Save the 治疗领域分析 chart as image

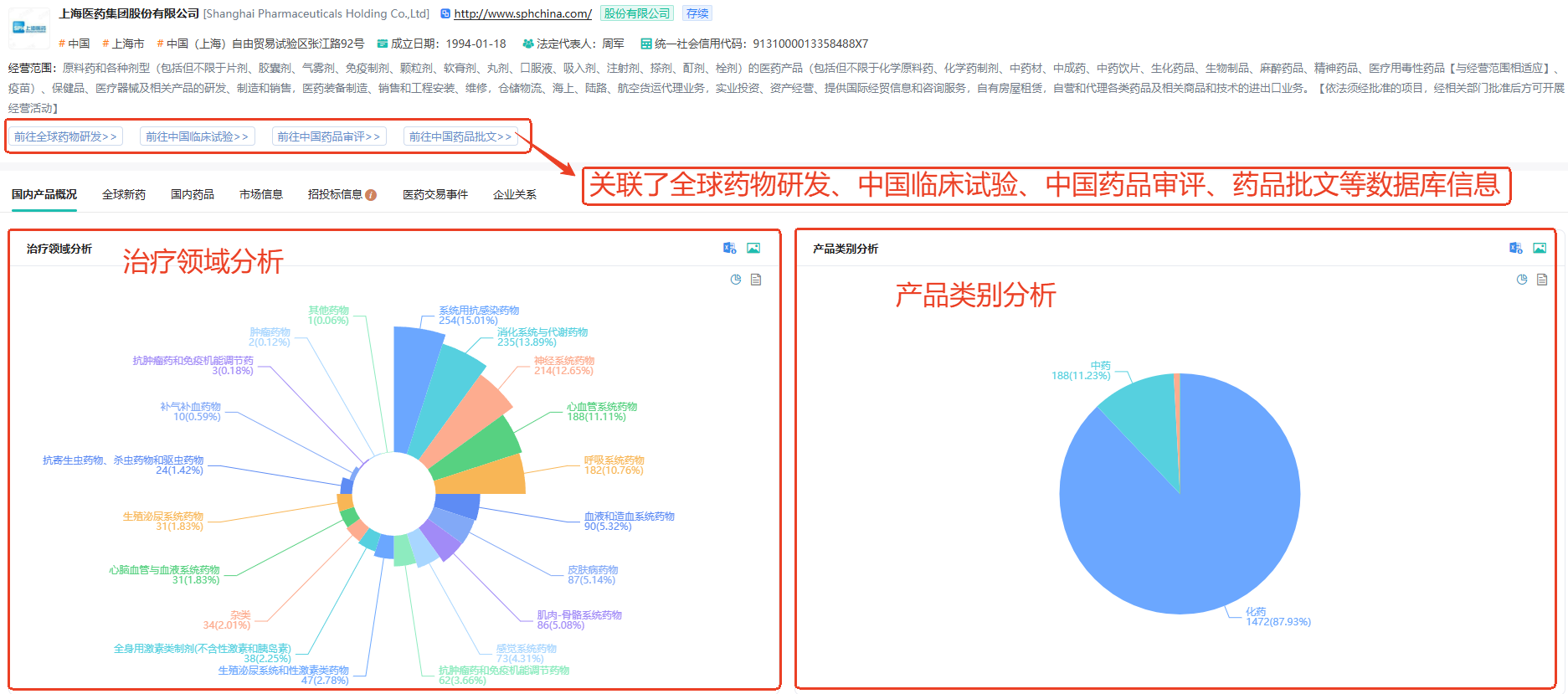click(753, 248)
